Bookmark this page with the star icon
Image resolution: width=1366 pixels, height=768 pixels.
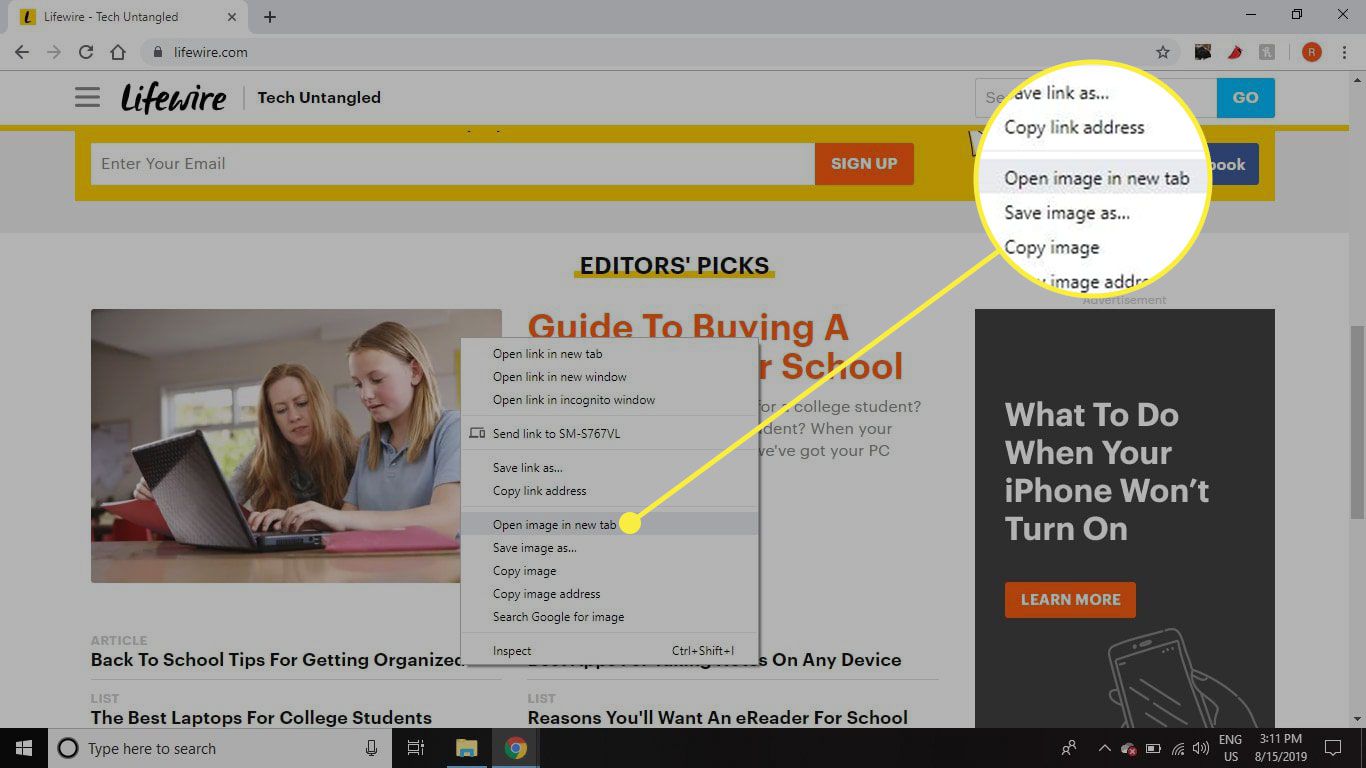tap(1163, 52)
